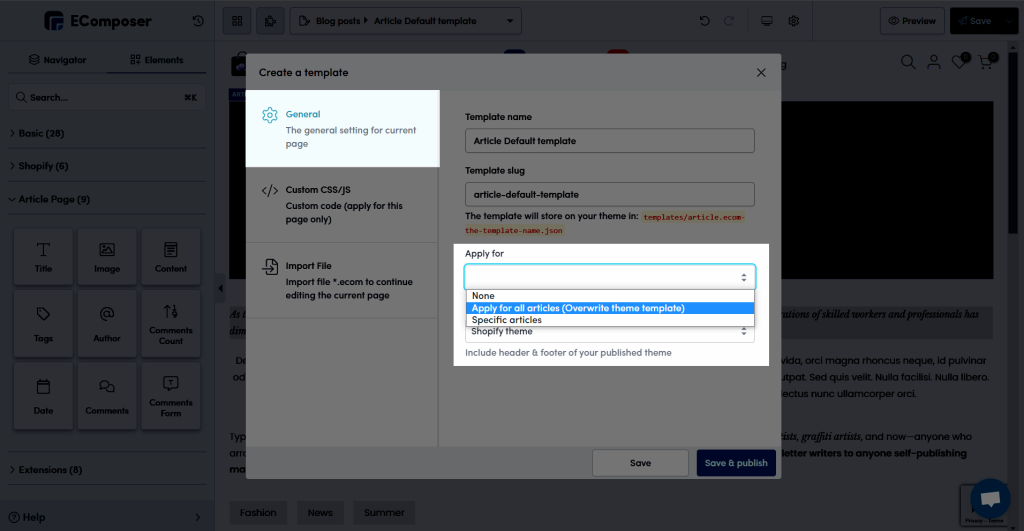Add the Title element
Image resolution: width=1024 pixels, height=531 pixels.
pos(43,257)
